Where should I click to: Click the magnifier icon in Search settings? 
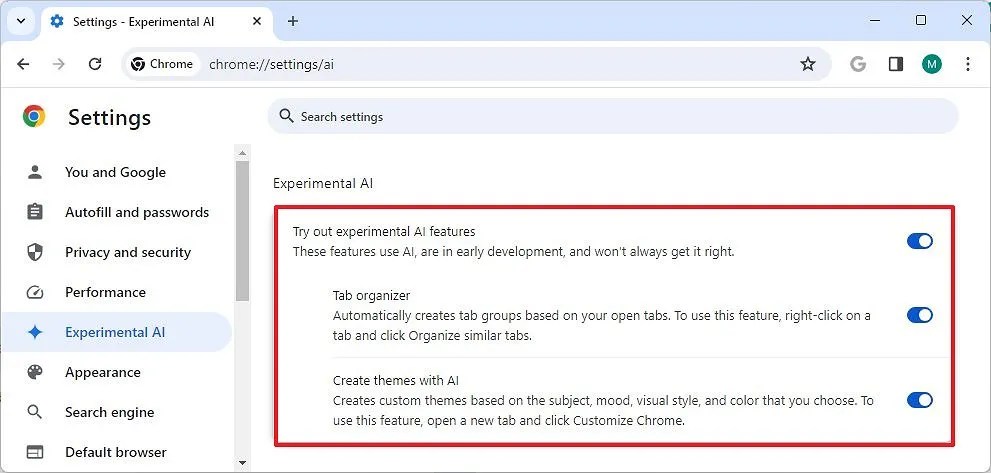pos(286,116)
